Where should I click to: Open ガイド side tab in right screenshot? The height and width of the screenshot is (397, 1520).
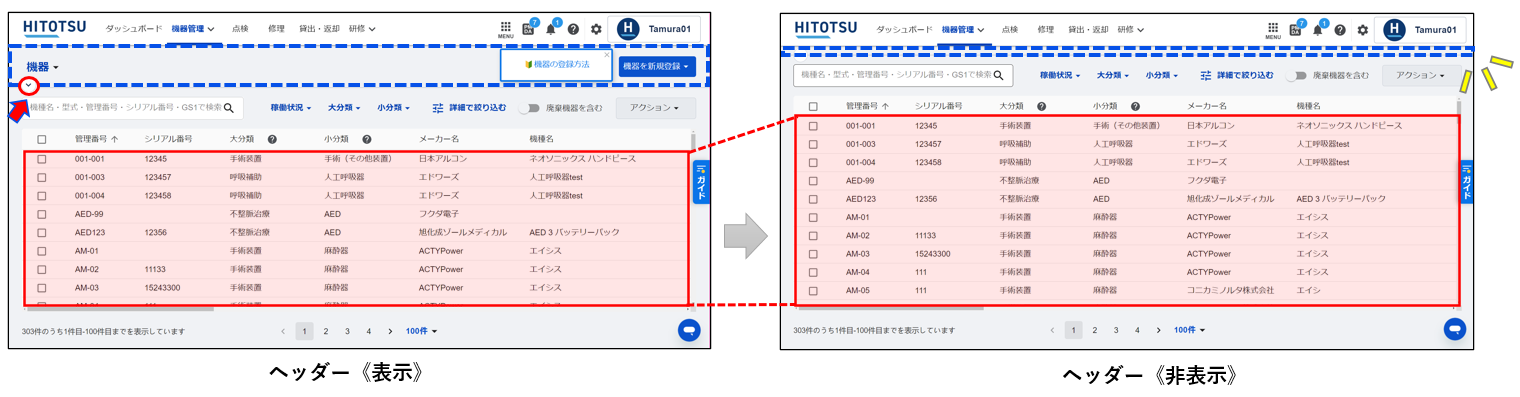(1467, 181)
